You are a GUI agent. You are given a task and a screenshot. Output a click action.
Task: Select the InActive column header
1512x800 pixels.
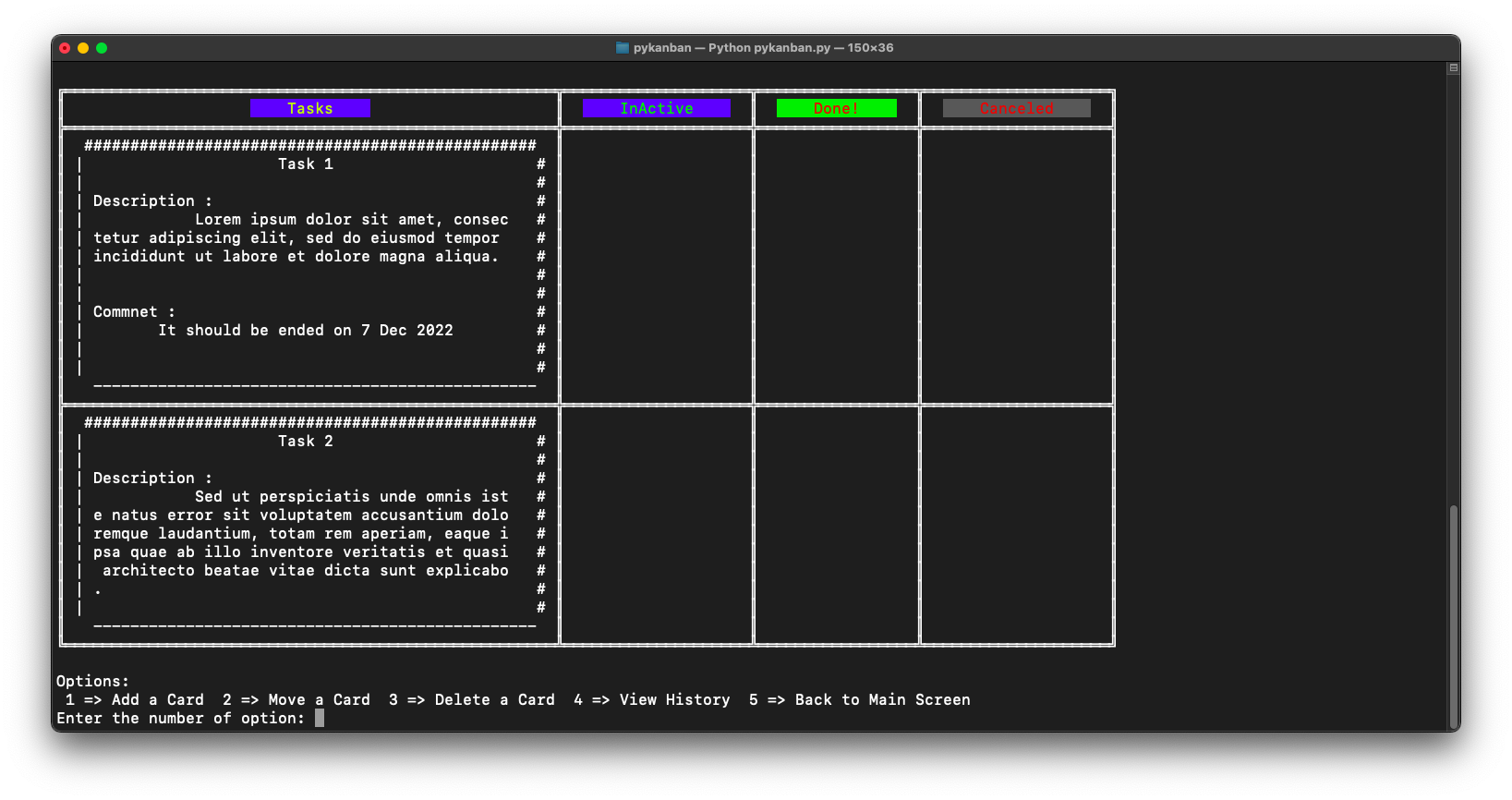pyautogui.click(x=657, y=109)
